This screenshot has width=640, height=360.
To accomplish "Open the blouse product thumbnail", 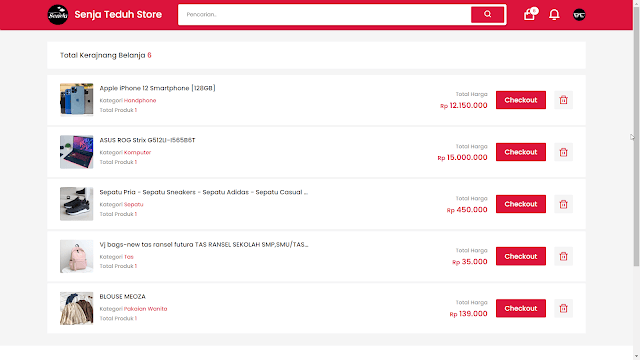I will click(x=76, y=308).
